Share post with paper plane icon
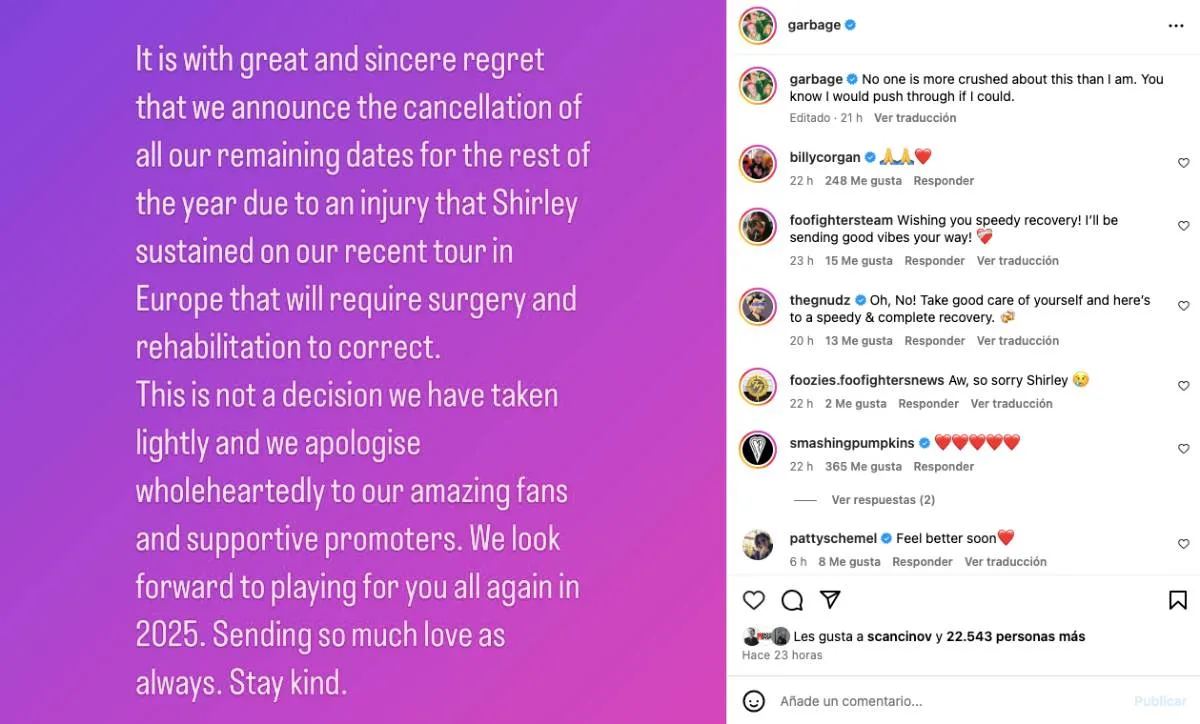The image size is (1200, 724). [830, 600]
